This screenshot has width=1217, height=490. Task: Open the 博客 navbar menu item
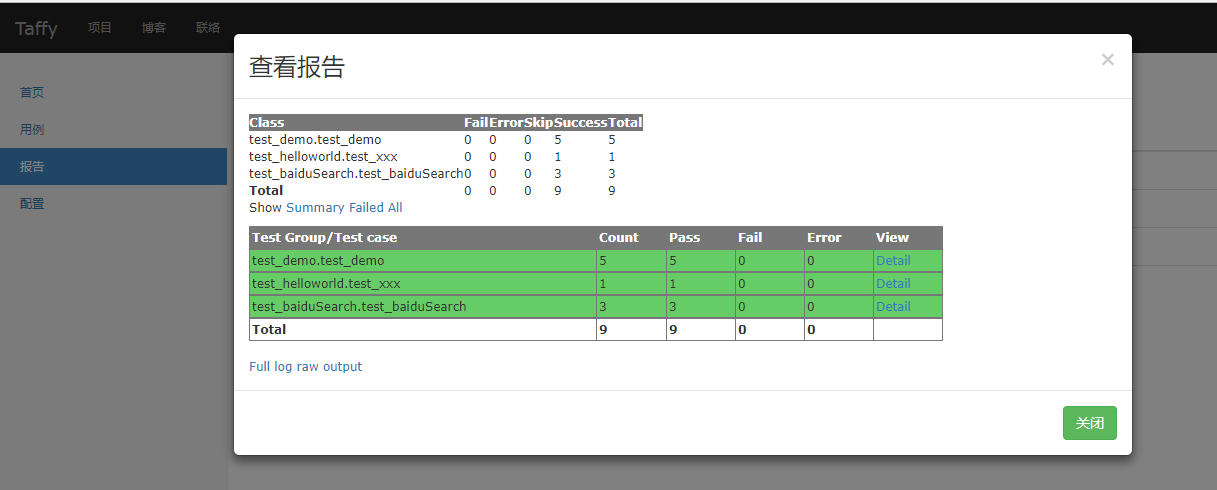[x=154, y=28]
